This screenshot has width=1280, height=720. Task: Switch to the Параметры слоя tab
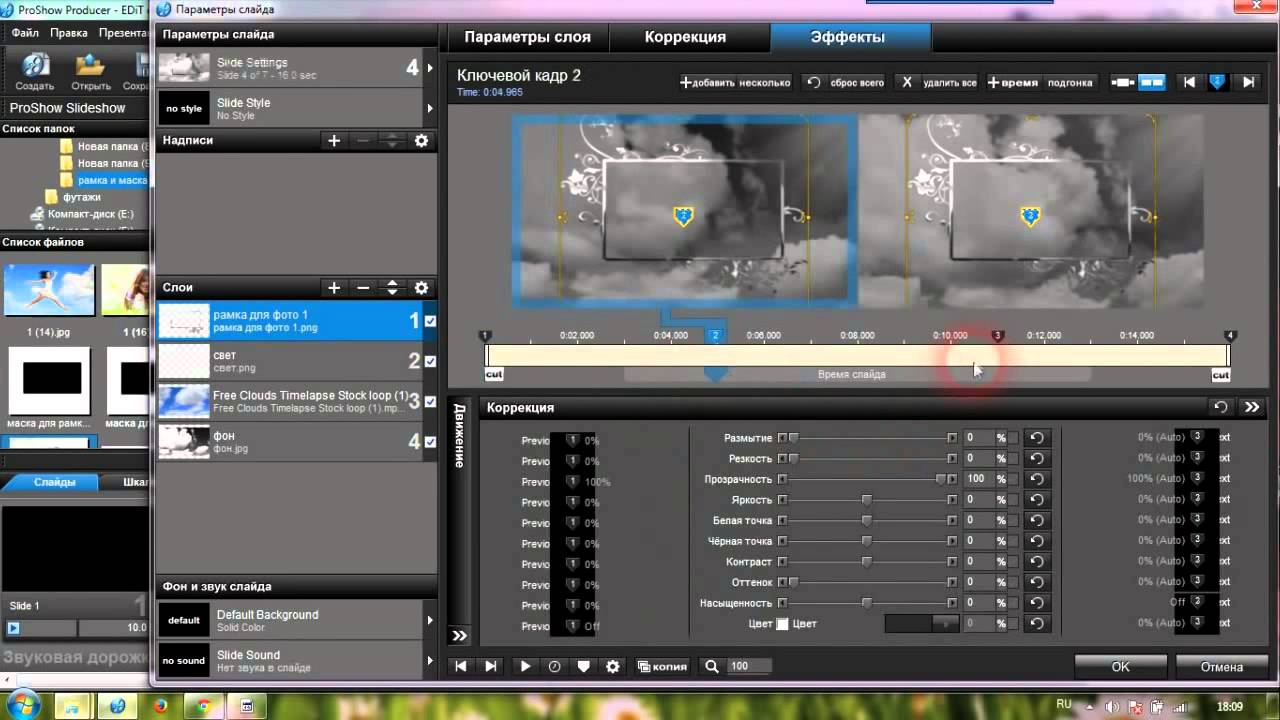pos(527,37)
